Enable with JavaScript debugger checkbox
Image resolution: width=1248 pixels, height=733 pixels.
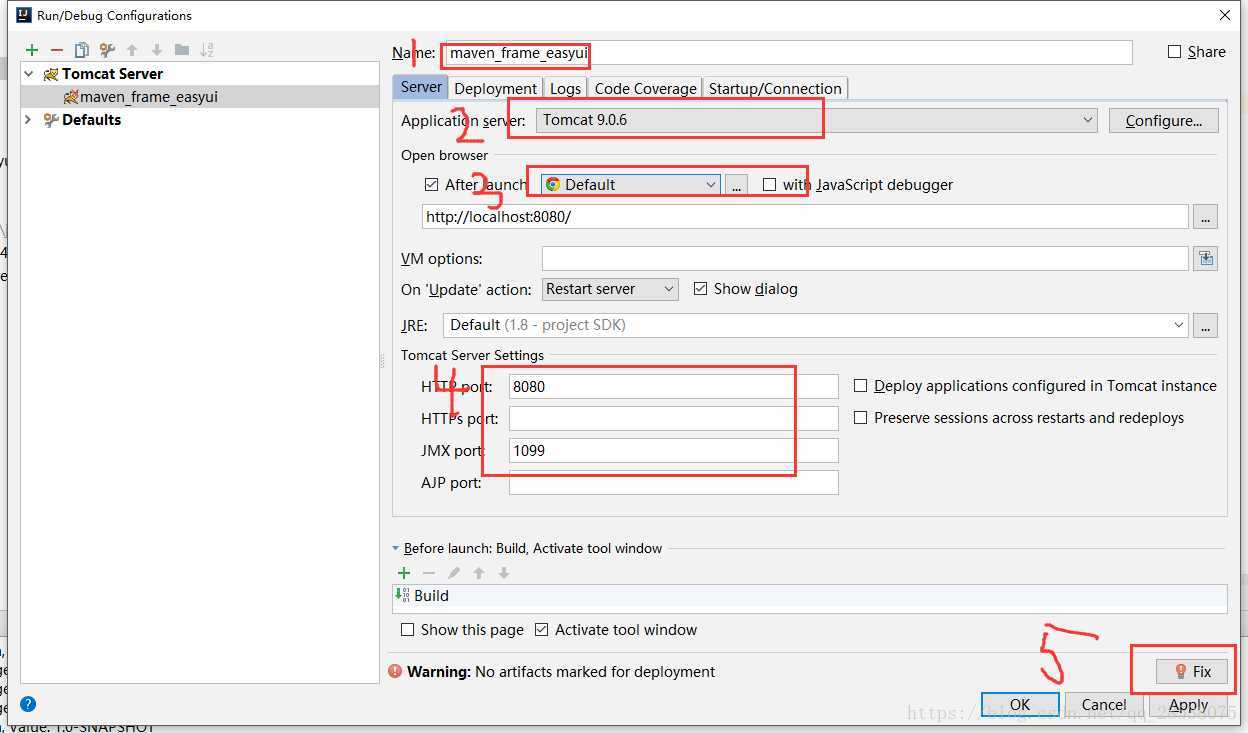(769, 185)
